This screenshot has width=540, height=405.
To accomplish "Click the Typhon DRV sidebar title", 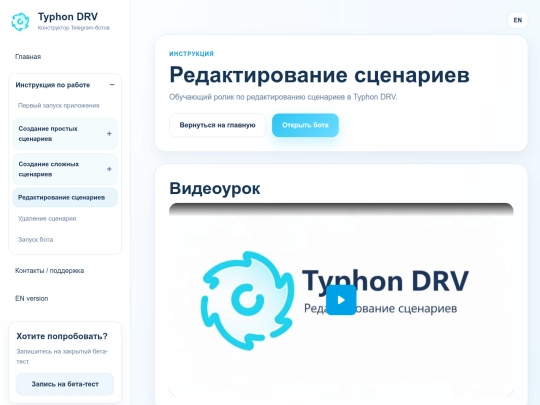I will (68, 17).
